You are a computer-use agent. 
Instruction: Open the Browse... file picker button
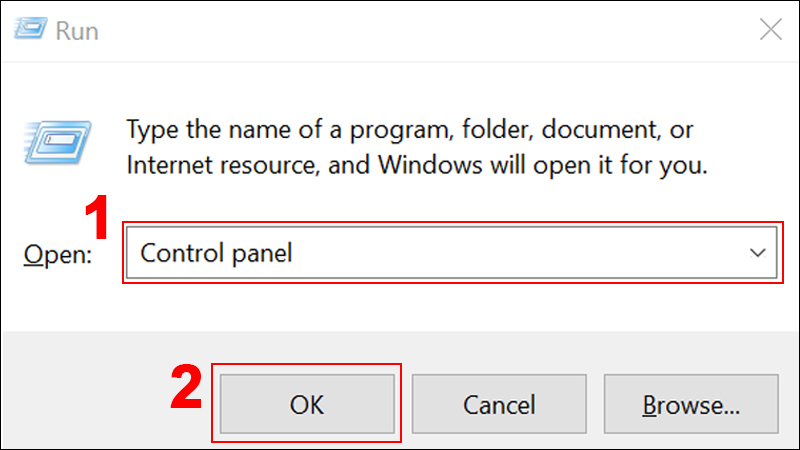(x=691, y=405)
